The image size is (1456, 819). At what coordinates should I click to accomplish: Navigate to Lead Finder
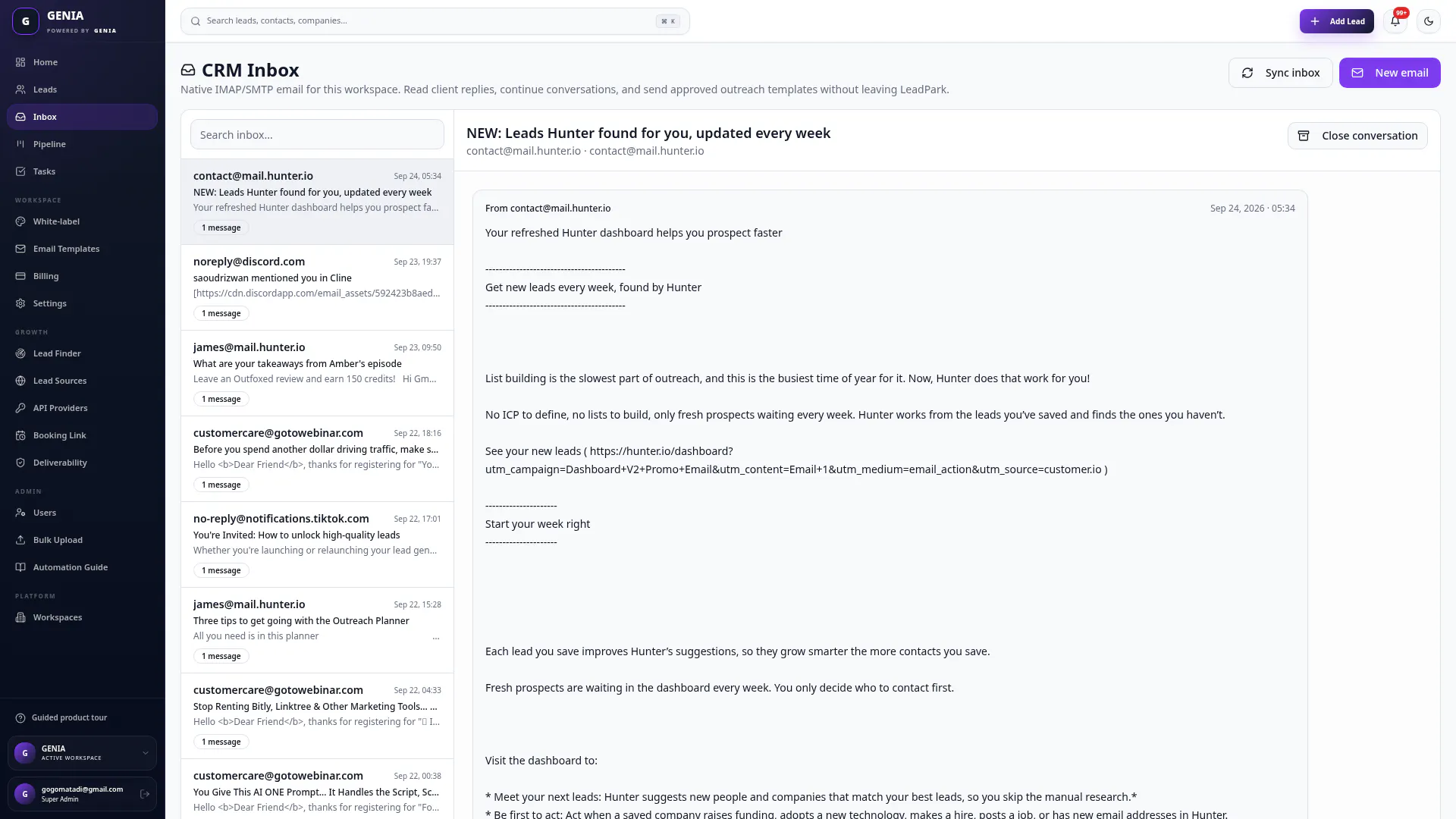point(82,353)
